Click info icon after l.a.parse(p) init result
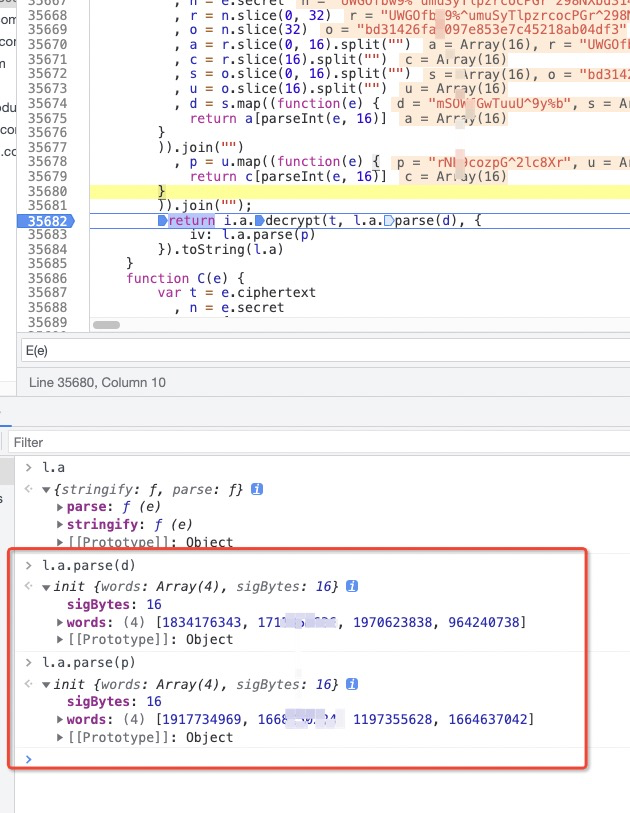The image size is (630, 813). tap(352, 684)
